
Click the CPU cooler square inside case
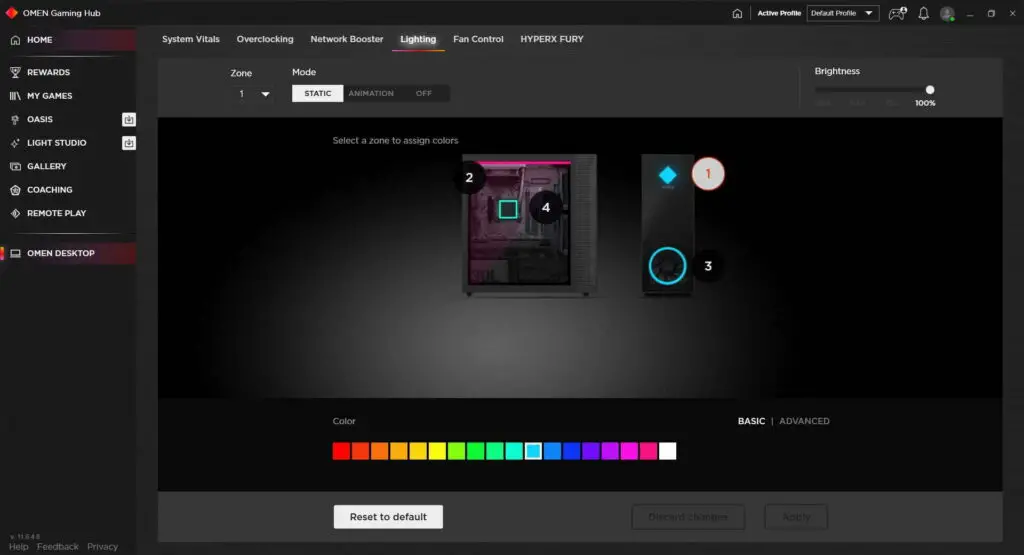point(508,209)
